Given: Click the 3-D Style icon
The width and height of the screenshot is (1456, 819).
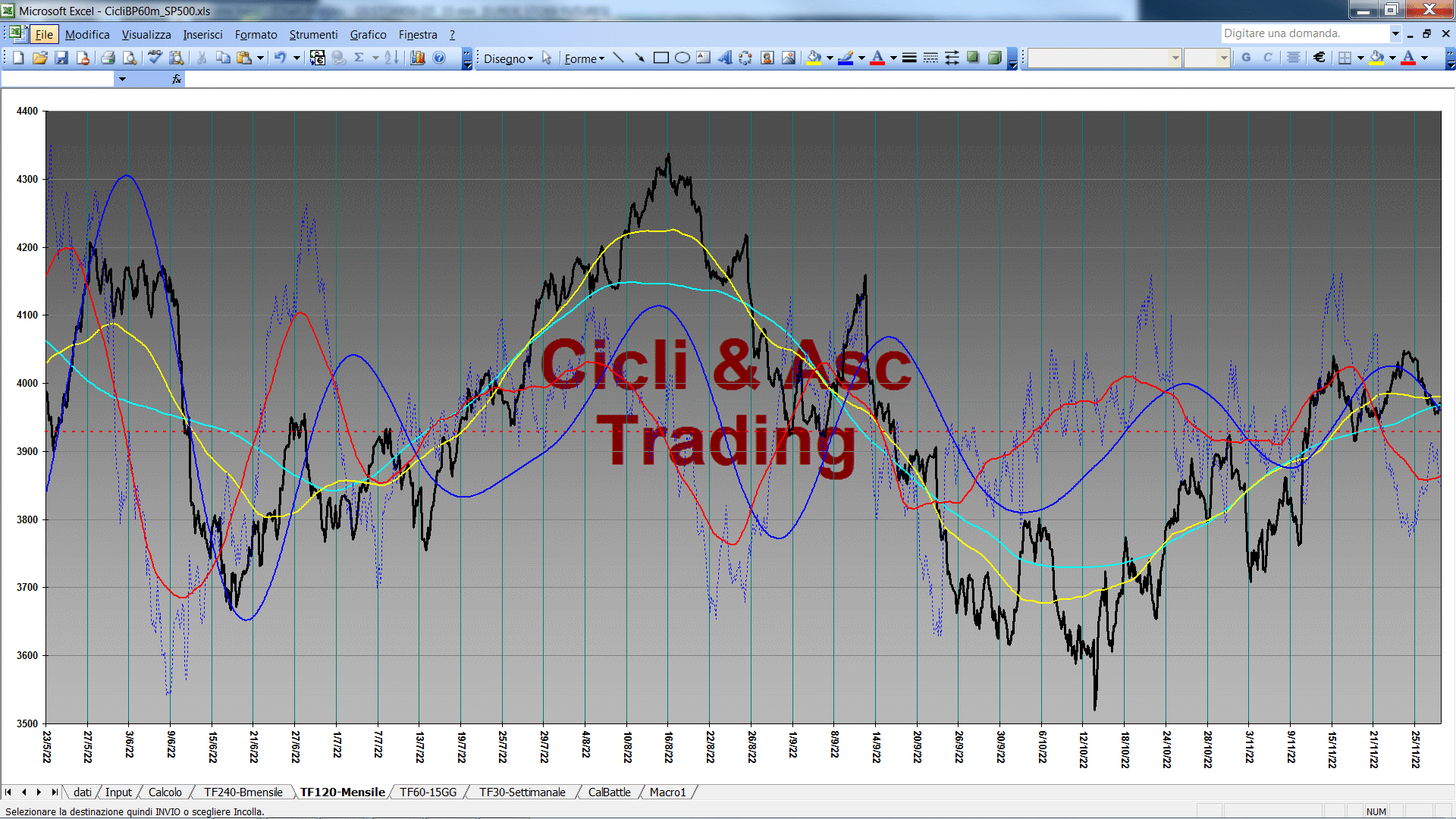Looking at the screenshot, I should coord(994,58).
